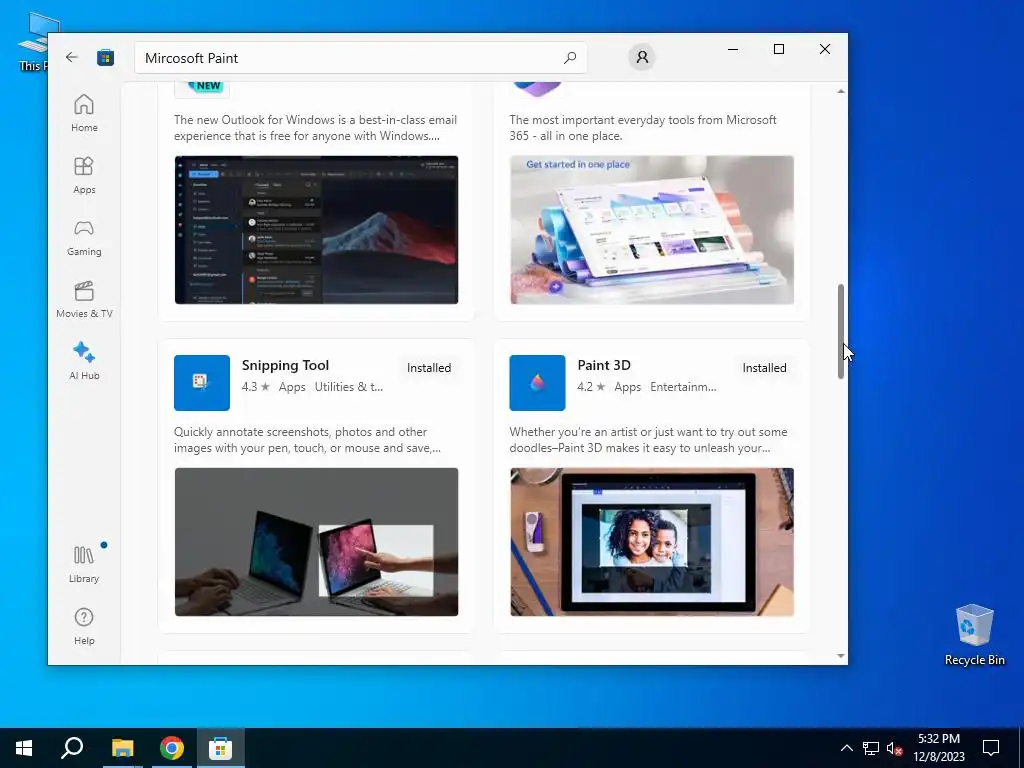Show hidden system tray icons
1024x768 pixels.
tap(846, 748)
